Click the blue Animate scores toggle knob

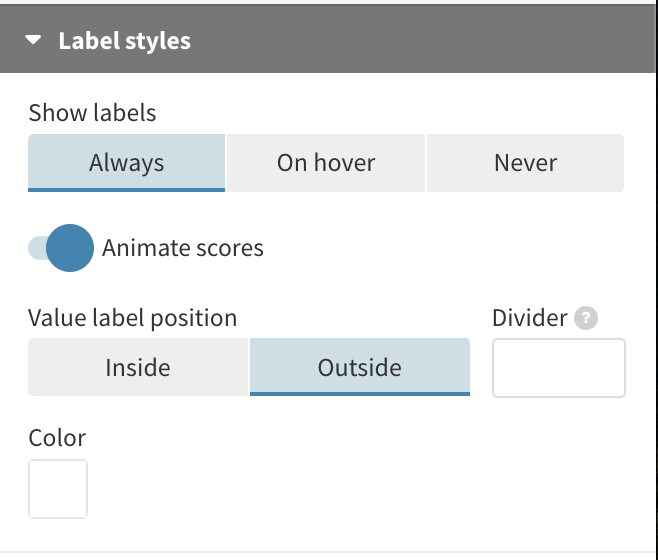[70, 248]
